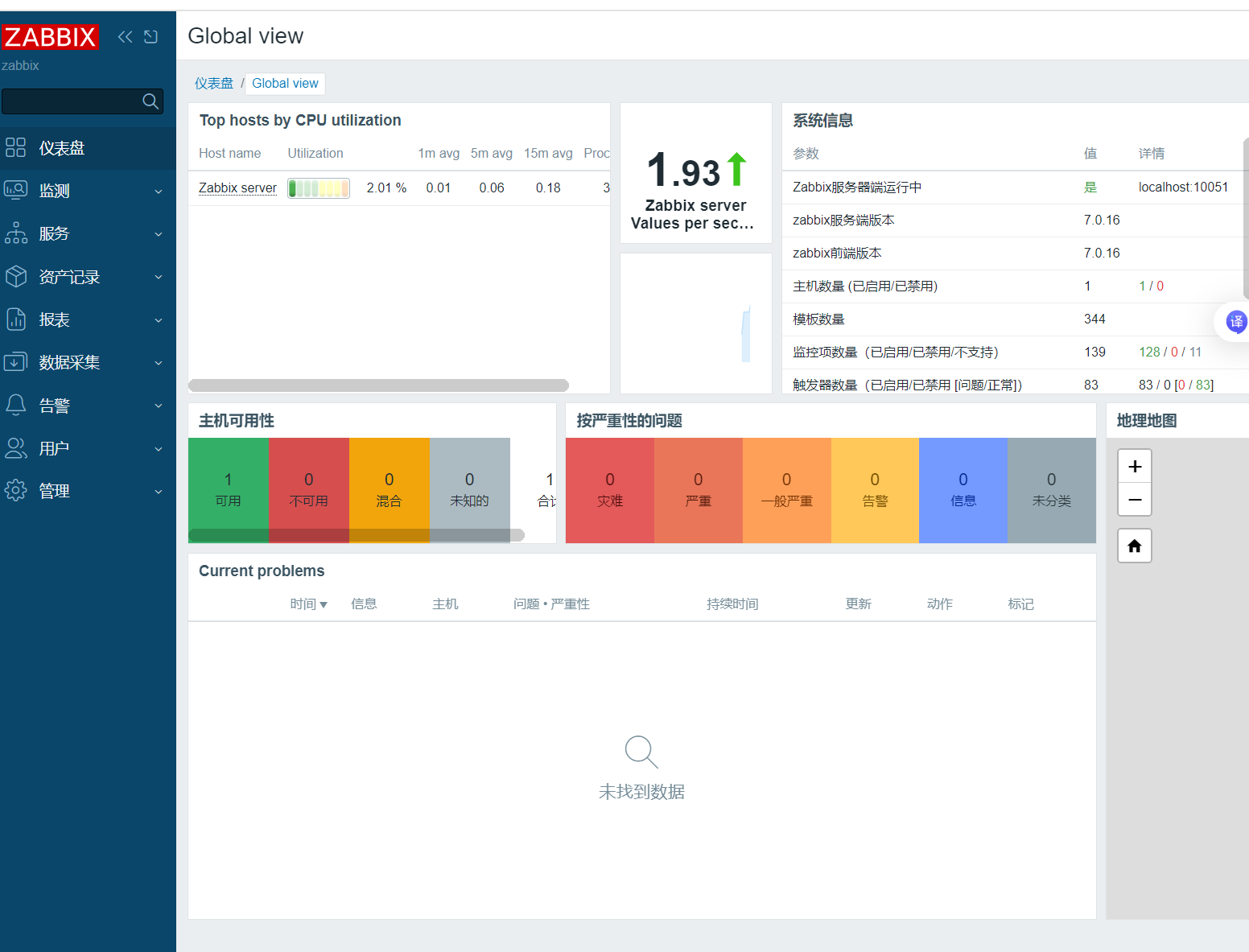Click the 344 template count value
1249x952 pixels.
coord(1094,319)
